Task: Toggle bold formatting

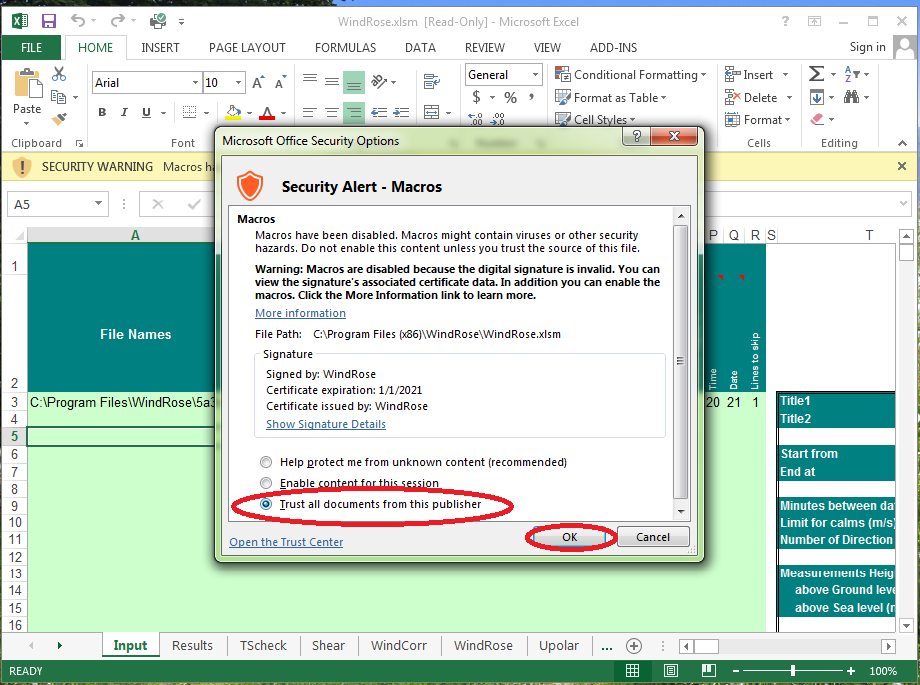Action: (102, 112)
